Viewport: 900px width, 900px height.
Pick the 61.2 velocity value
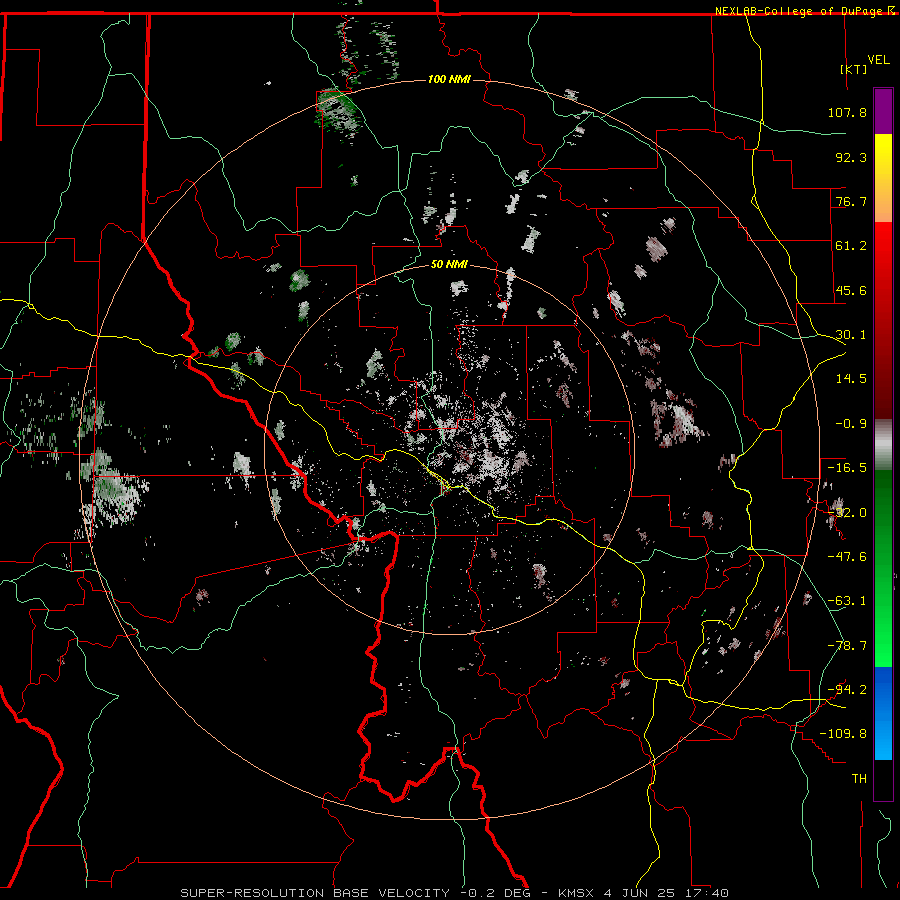click(851, 246)
